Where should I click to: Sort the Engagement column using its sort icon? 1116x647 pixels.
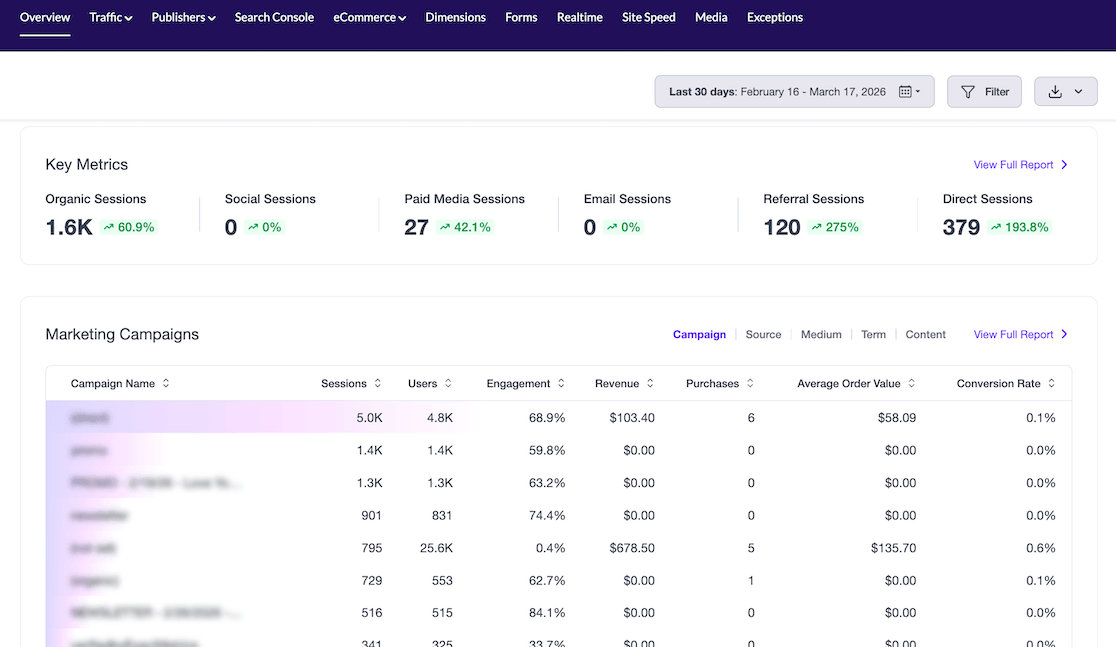[560, 383]
